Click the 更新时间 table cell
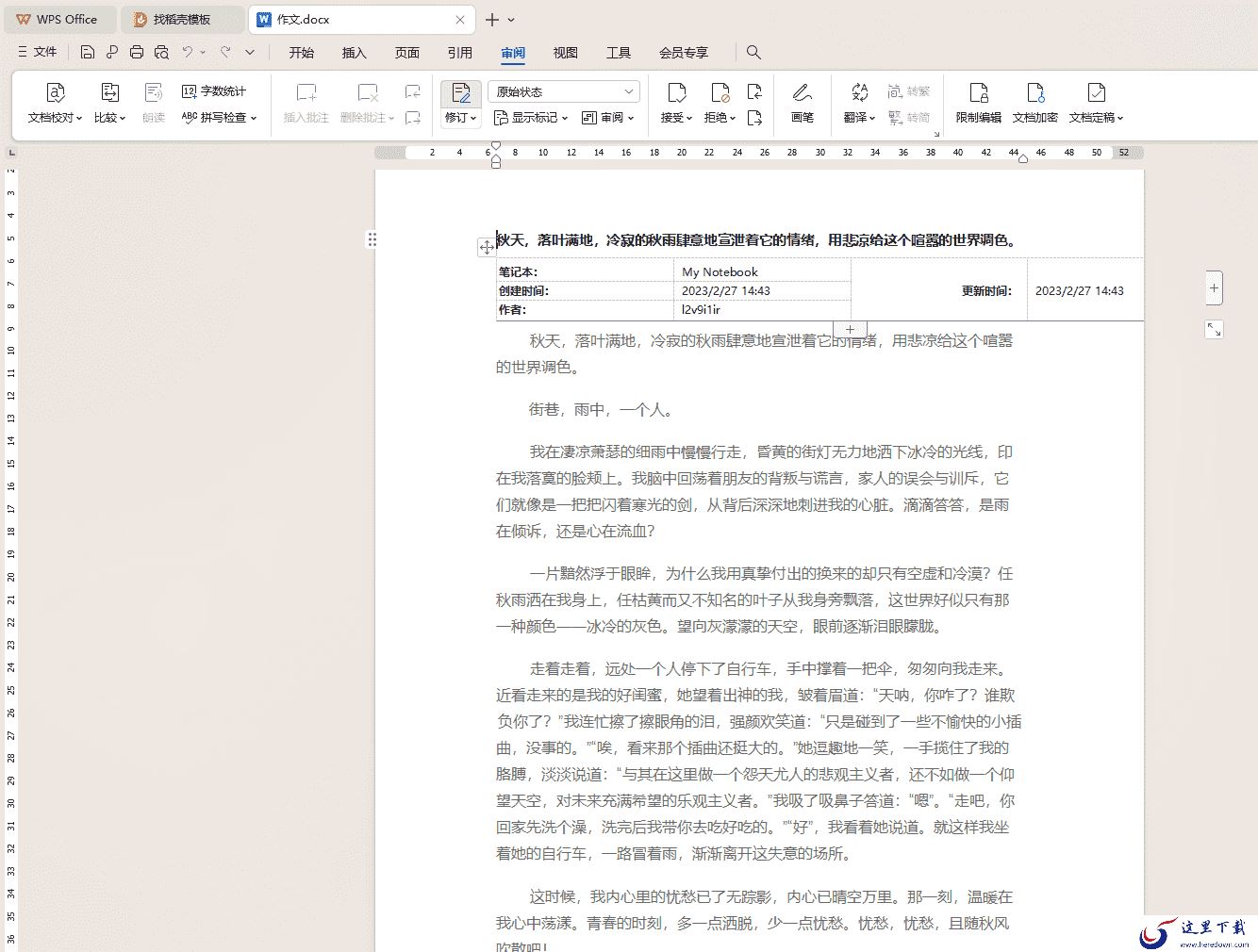 [939, 290]
